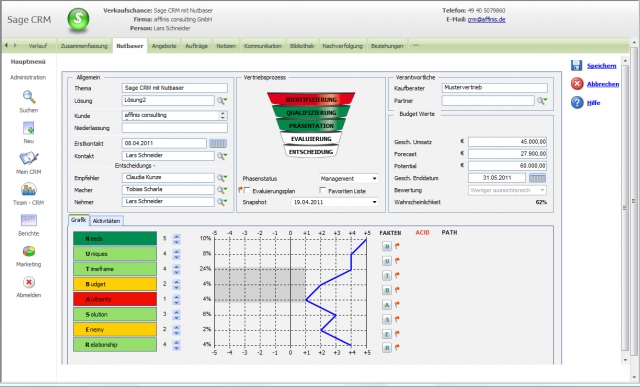Click the Kunde field spinner

point(223,116)
